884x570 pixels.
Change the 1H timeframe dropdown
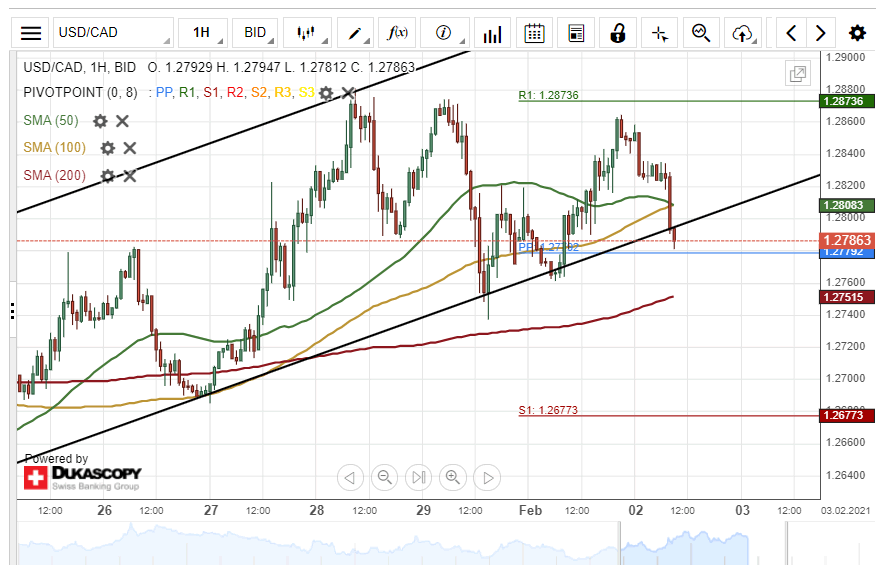coord(203,33)
